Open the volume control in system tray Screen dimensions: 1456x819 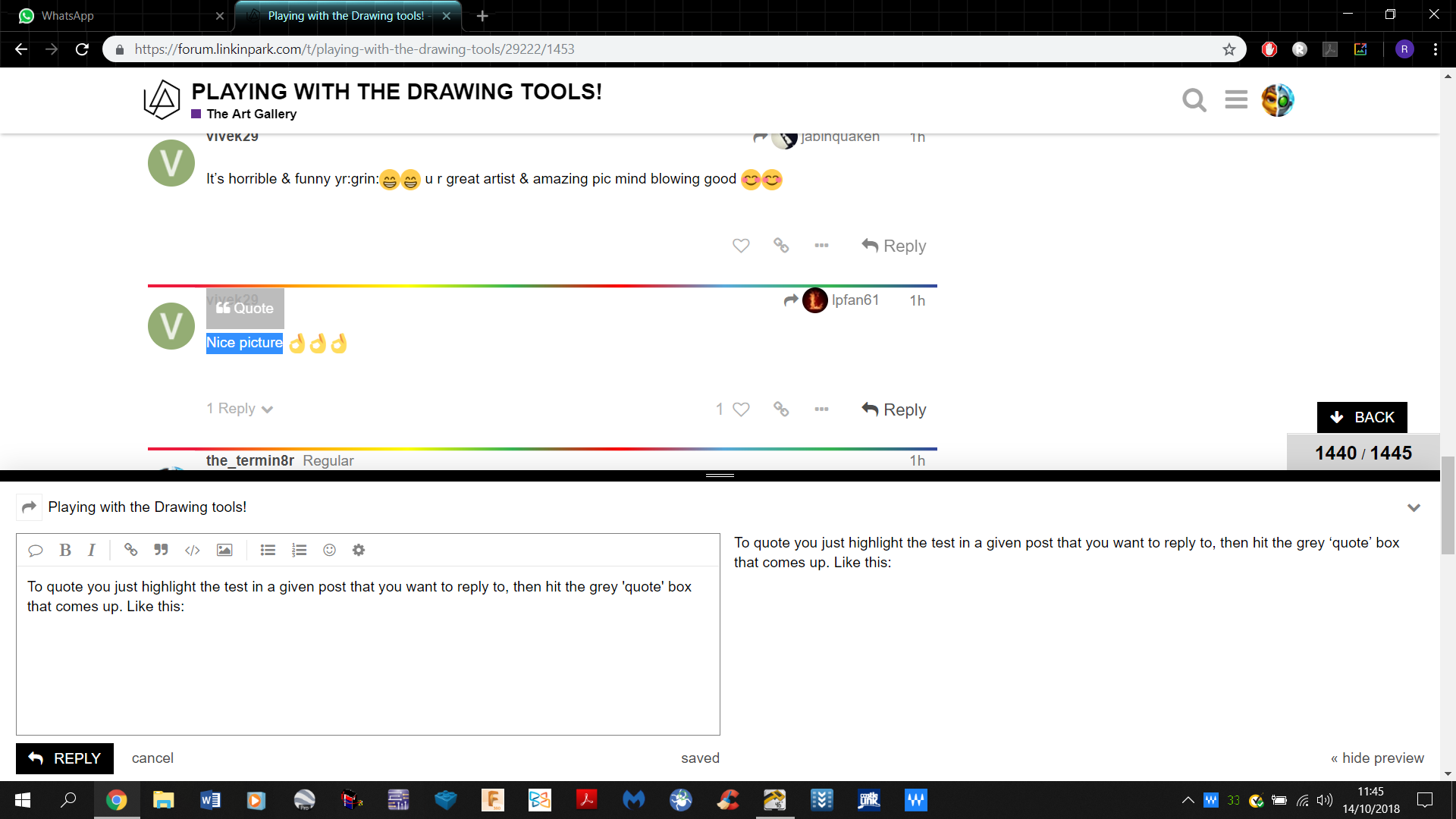click(1325, 800)
